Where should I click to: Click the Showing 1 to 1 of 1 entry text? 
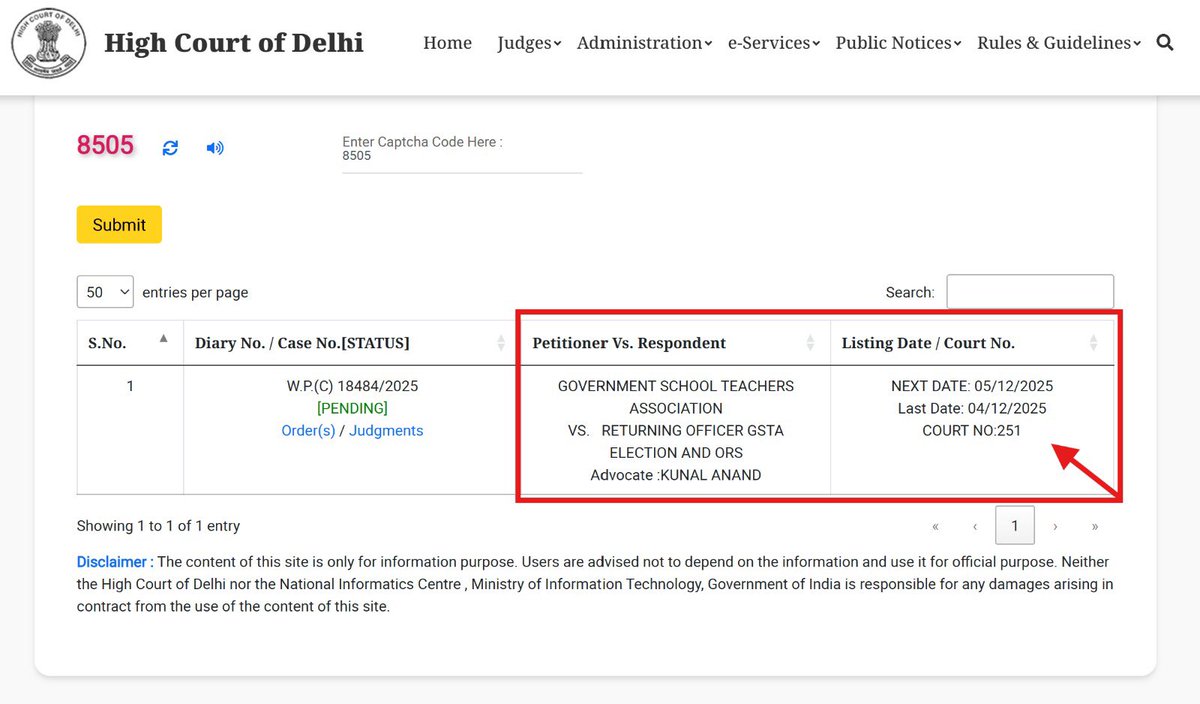tap(158, 526)
